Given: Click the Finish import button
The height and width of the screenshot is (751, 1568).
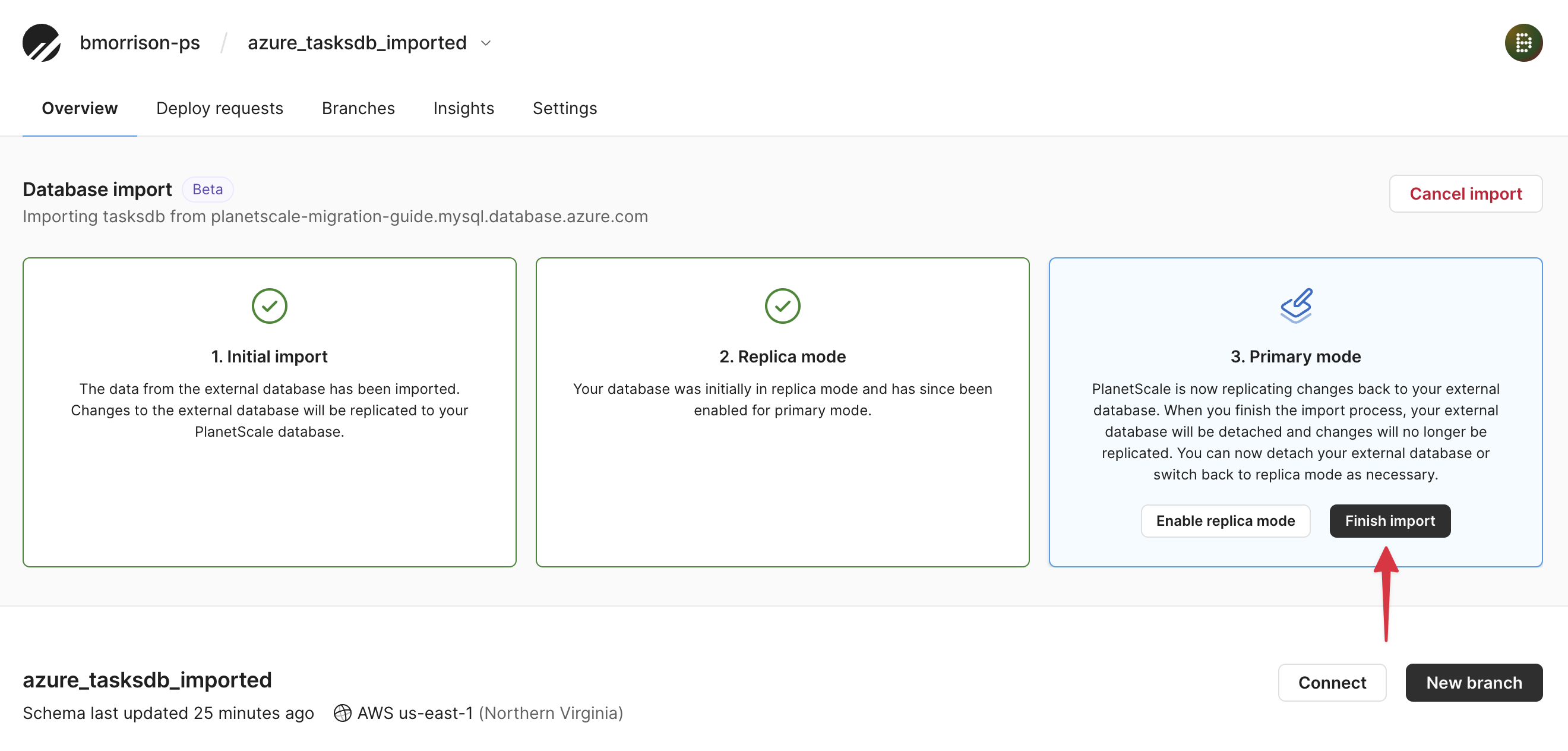Looking at the screenshot, I should [1389, 520].
